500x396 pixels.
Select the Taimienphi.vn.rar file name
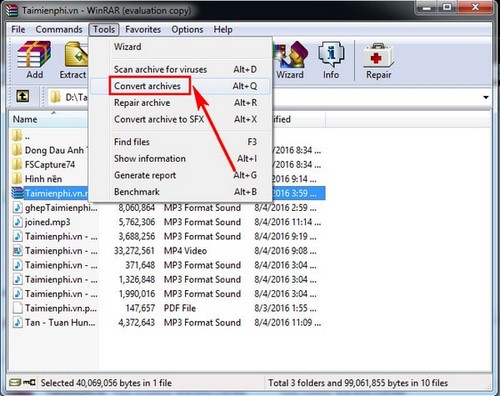(57, 193)
